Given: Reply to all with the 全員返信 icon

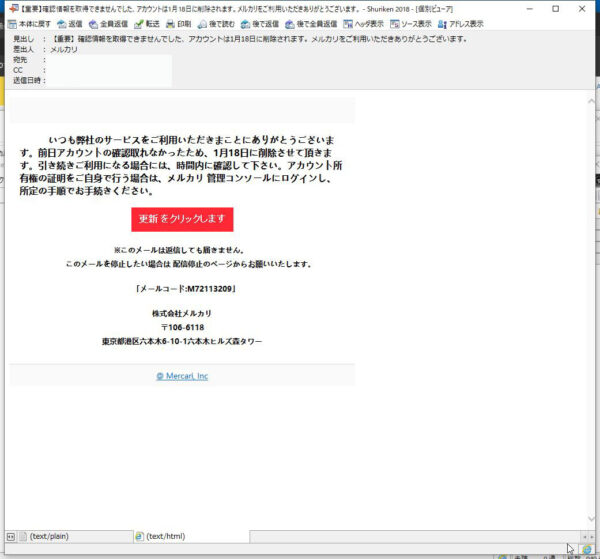Looking at the screenshot, I should 93,24.
